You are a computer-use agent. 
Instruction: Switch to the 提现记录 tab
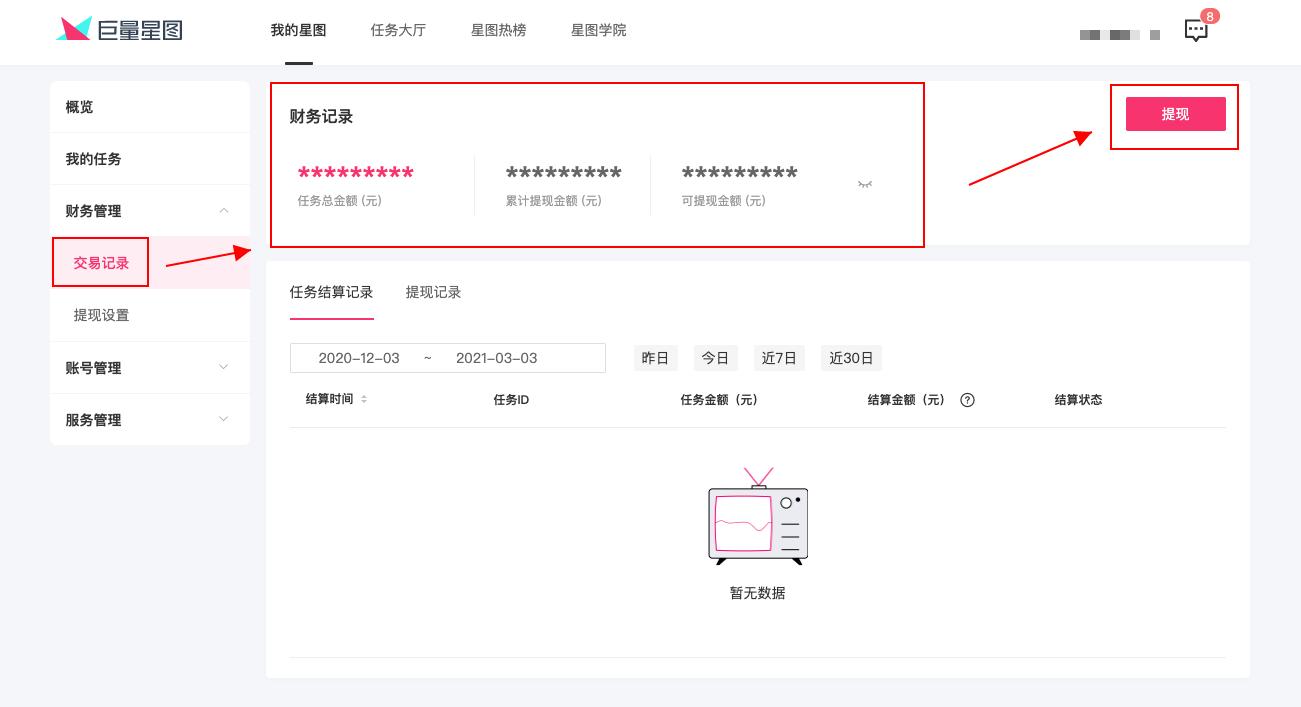click(434, 292)
